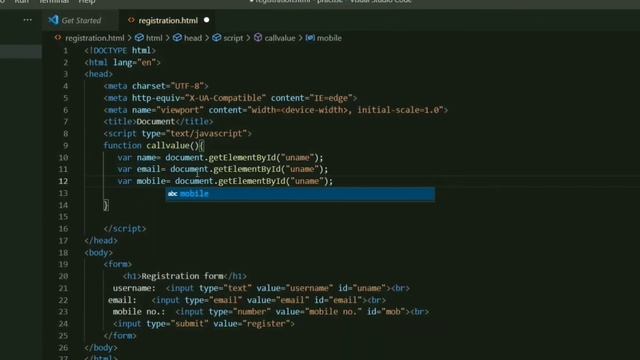Screen dimensions: 640x360
Task: Click the unsaved dot on registration.html tab
Action: click(207, 20)
